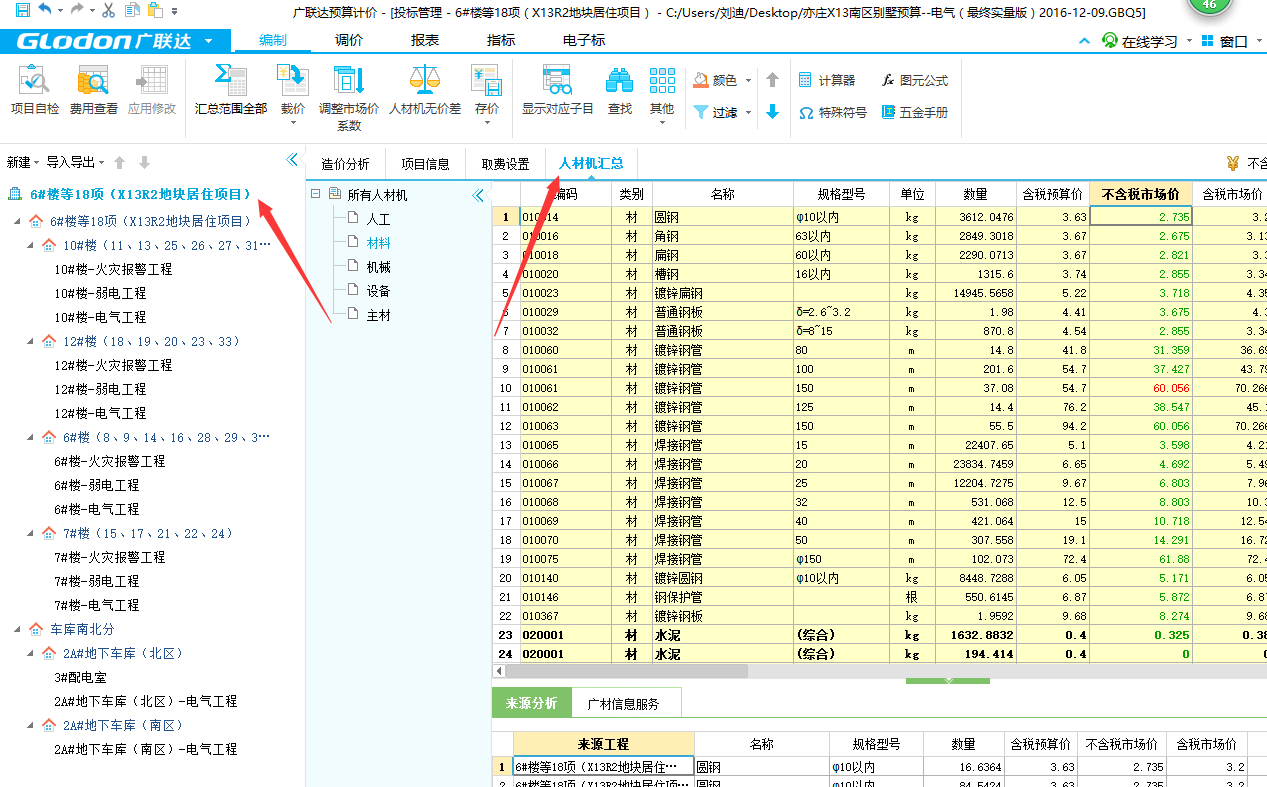Open the 导入导出 dropdown
Viewport: 1267px width, 787px height.
[75, 162]
